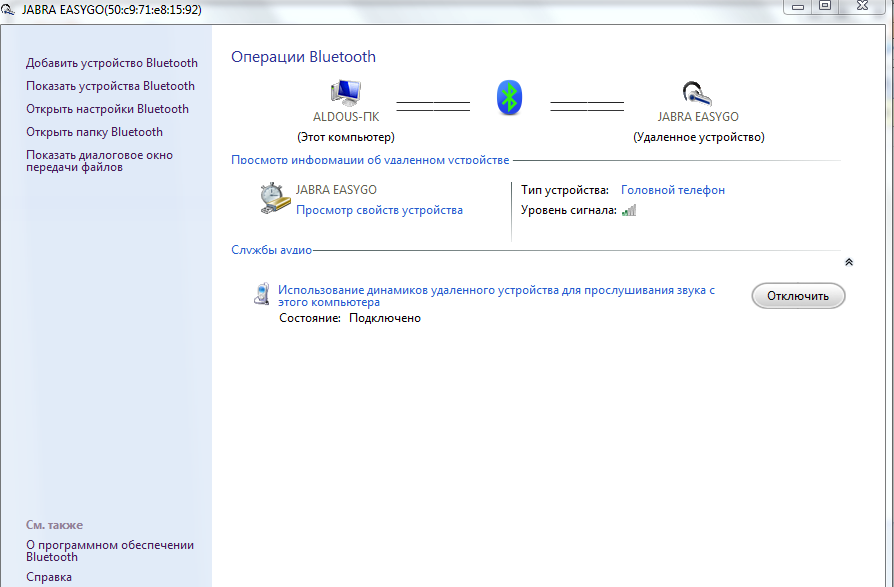Close the JABRA EASYGO window
This screenshot has width=894, height=587.
click(x=862, y=7)
